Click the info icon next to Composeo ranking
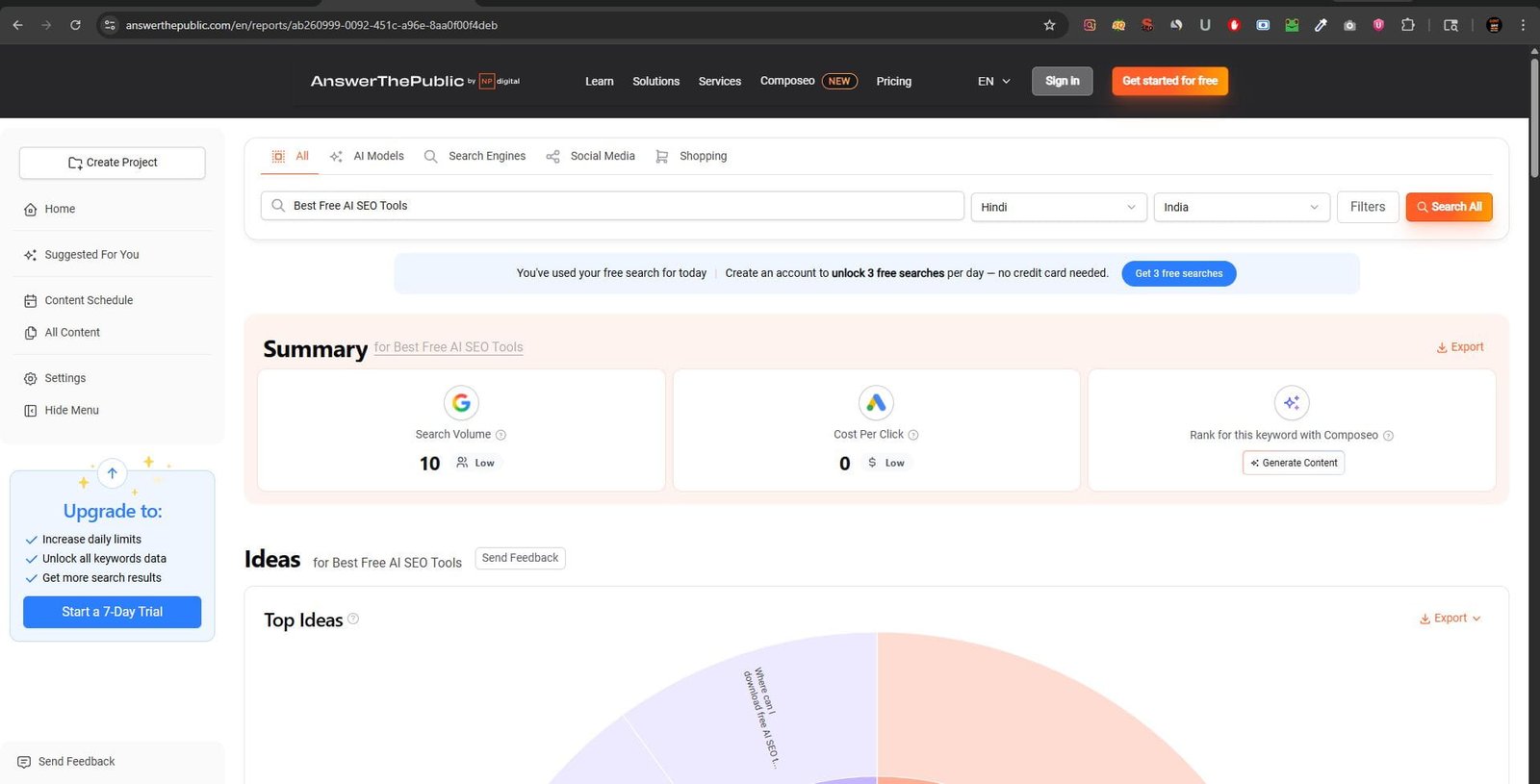 point(1388,436)
